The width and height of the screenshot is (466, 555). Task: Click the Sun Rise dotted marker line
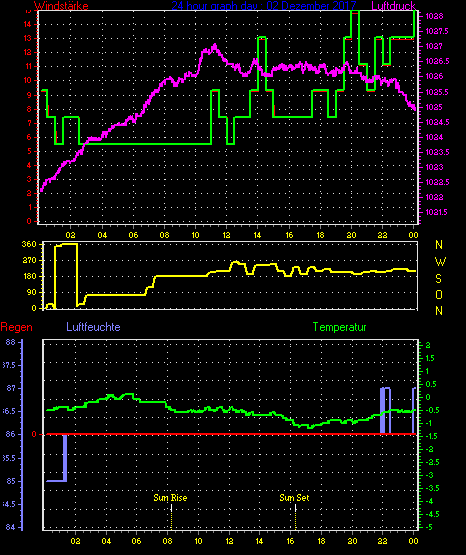coord(172,517)
